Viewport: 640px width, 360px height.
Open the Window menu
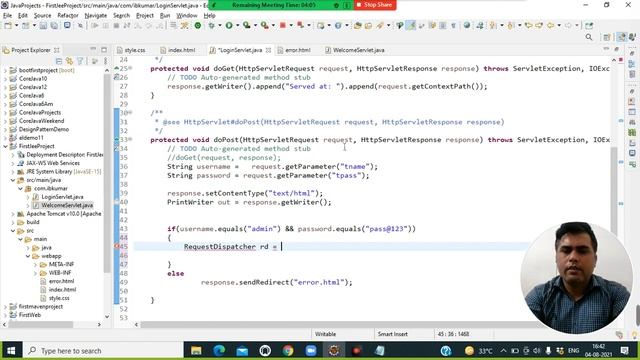click(x=187, y=16)
